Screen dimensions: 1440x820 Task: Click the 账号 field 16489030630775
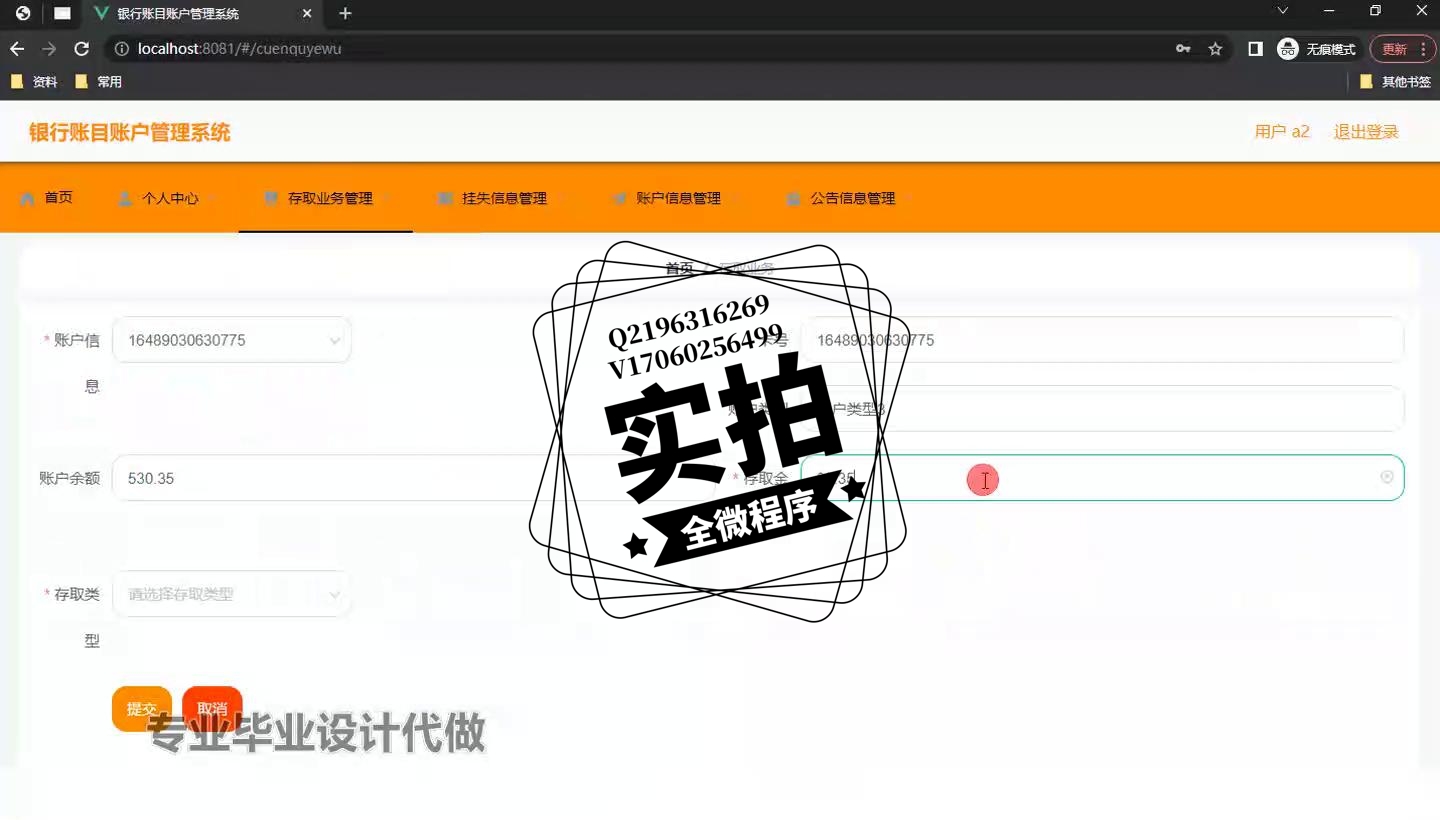[x=1102, y=340]
